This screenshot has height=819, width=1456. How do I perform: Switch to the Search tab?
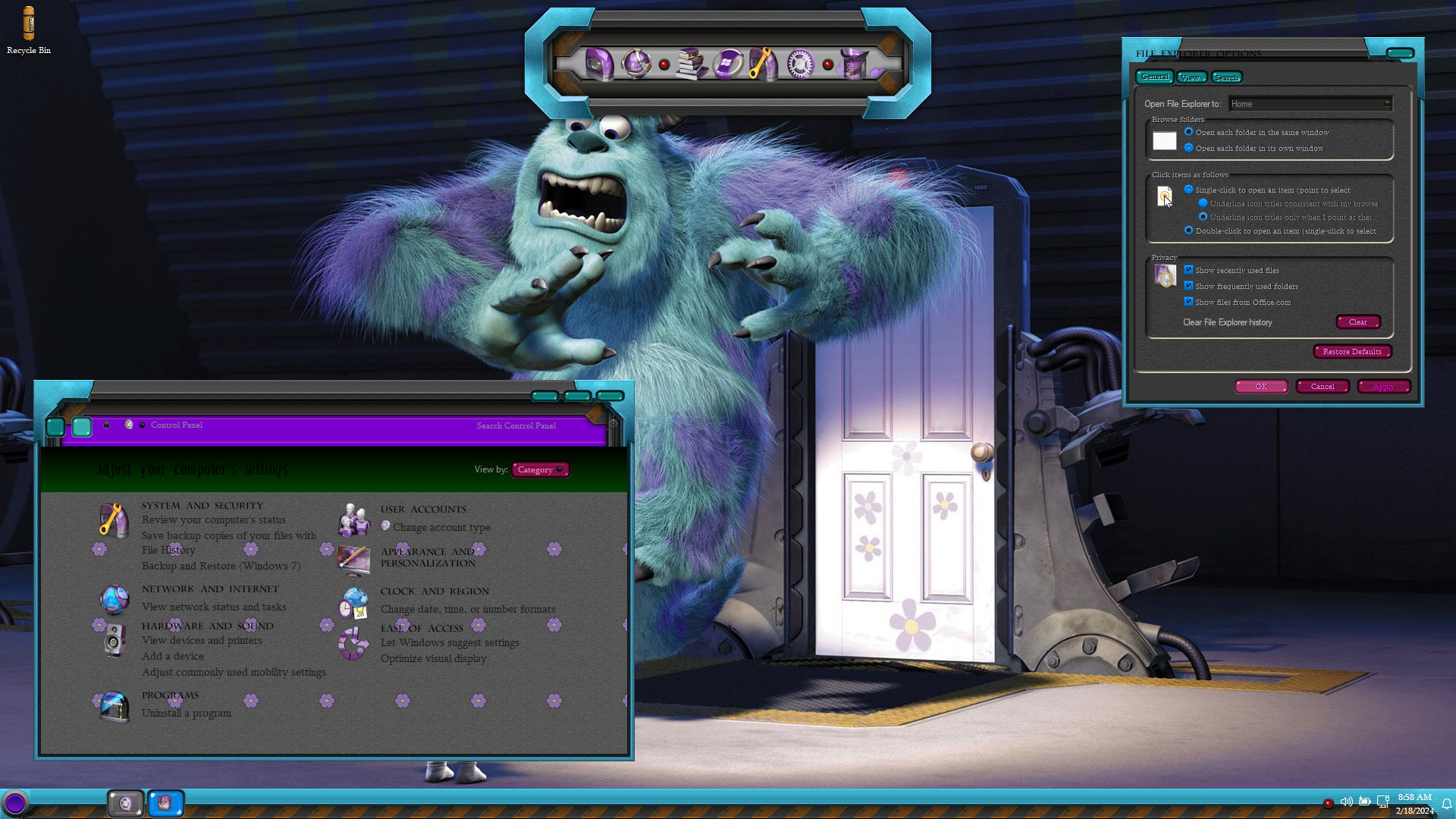(x=1226, y=77)
